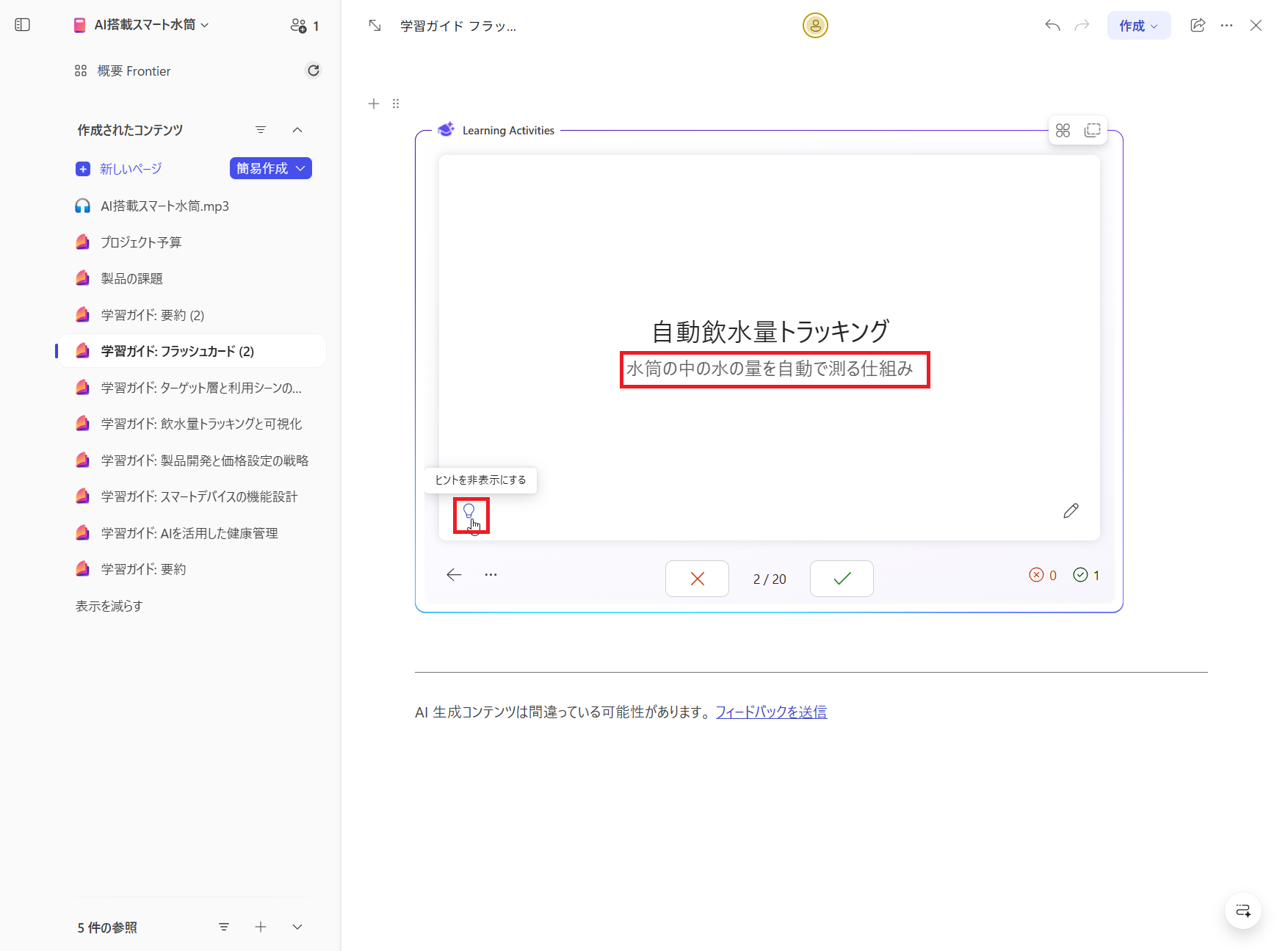The width and height of the screenshot is (1288, 951).
Task: Open the フィードバックを送信 link
Action: [770, 711]
